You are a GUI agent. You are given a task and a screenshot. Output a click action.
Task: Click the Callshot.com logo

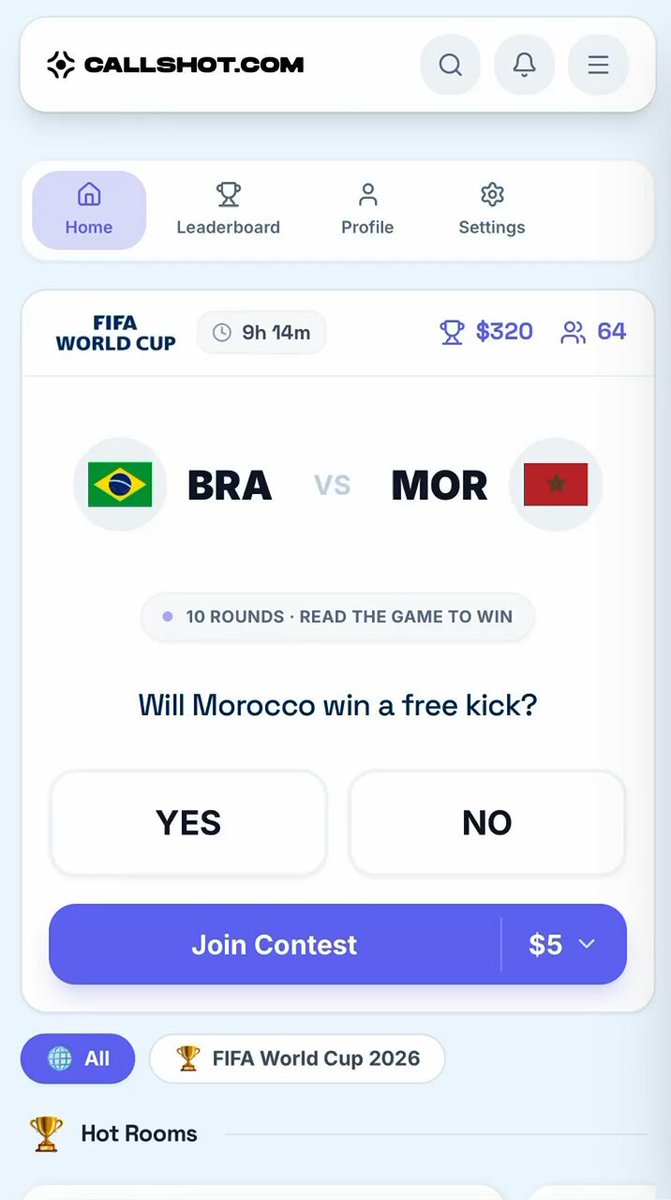pos(175,65)
